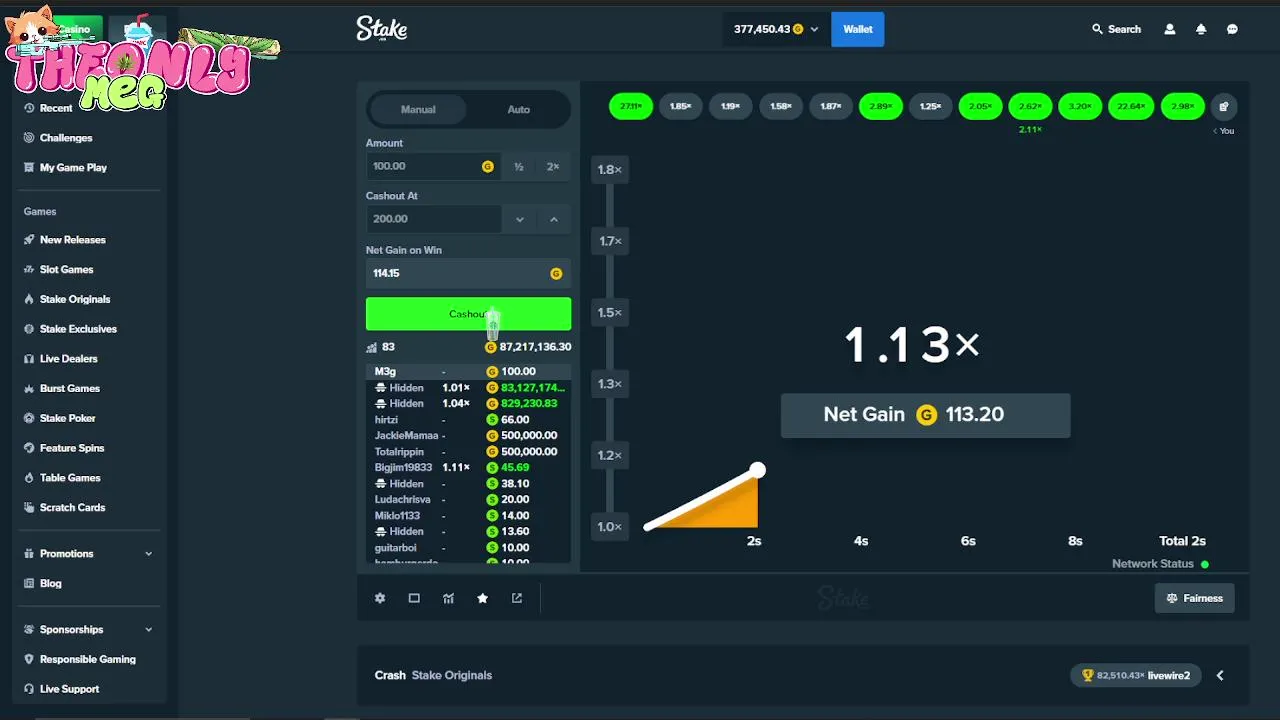Open the chat bubble icon
Viewport: 1280px width, 720px height.
click(x=1232, y=29)
